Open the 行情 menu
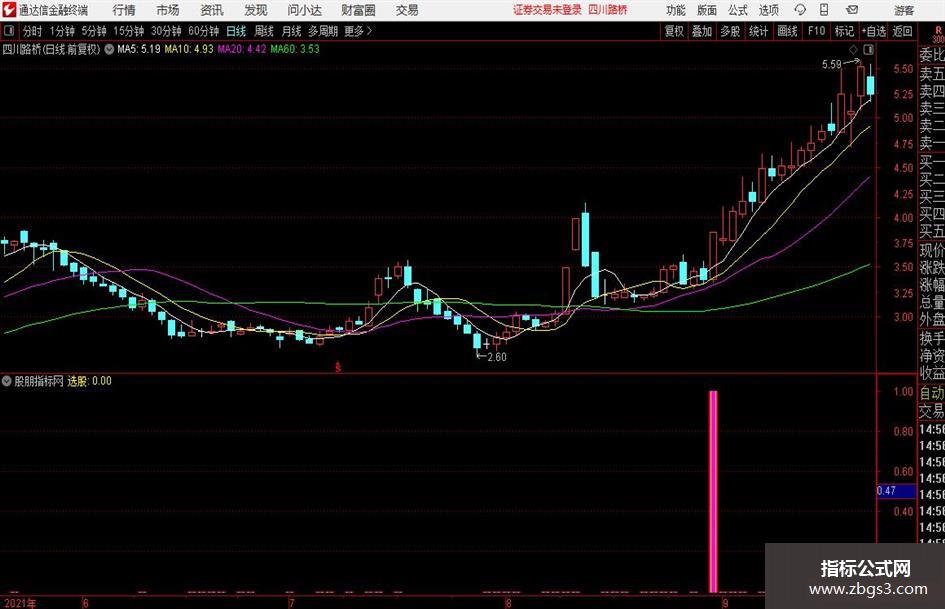This screenshot has height=609, width=945. 124,10
